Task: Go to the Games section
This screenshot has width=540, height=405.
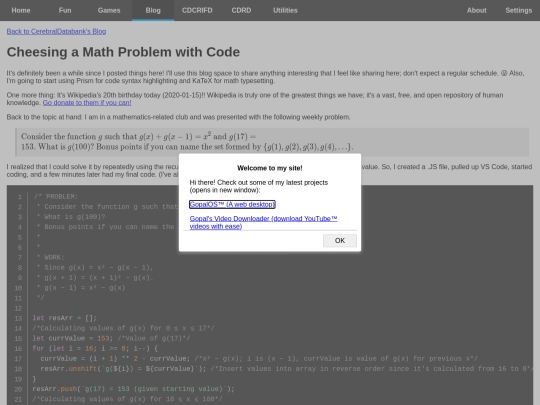Action: click(x=109, y=10)
